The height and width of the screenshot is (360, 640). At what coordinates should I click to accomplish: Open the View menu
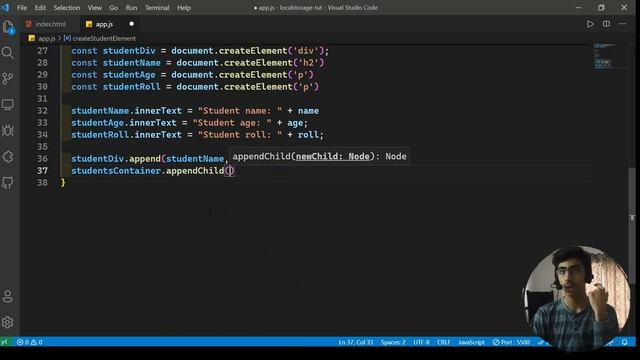pos(95,7)
